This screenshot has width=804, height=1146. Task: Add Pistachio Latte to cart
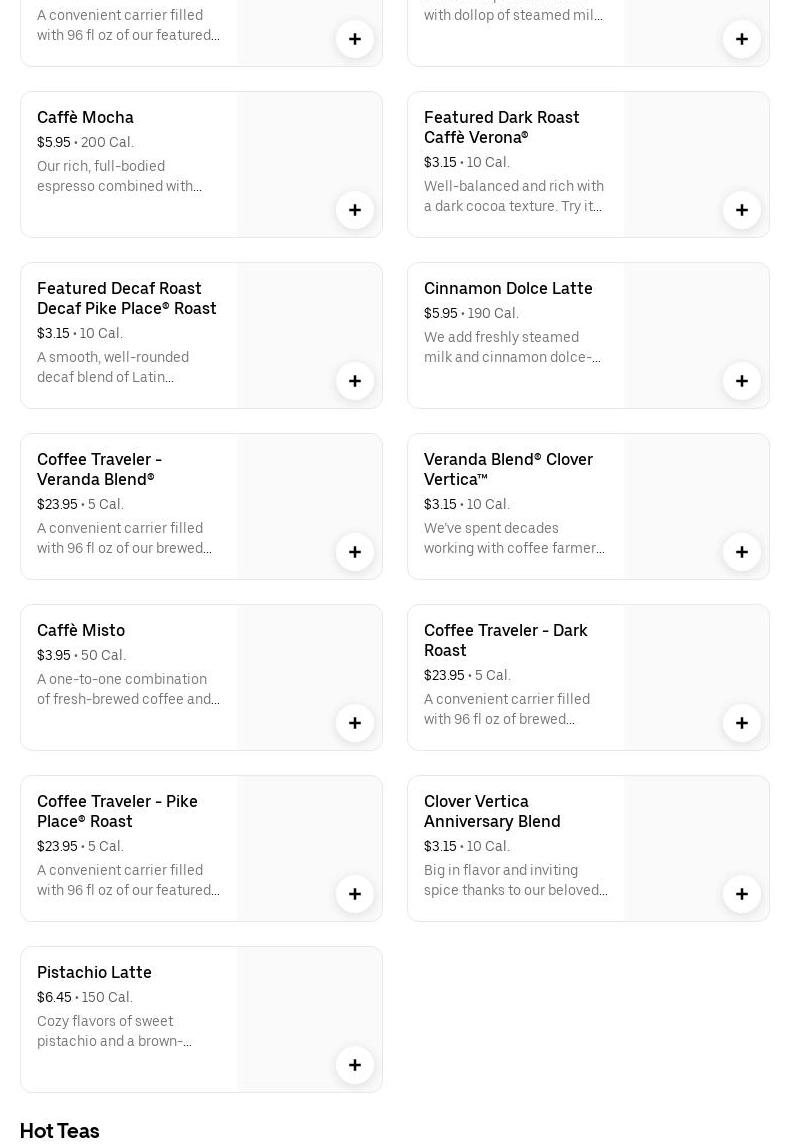355,1065
